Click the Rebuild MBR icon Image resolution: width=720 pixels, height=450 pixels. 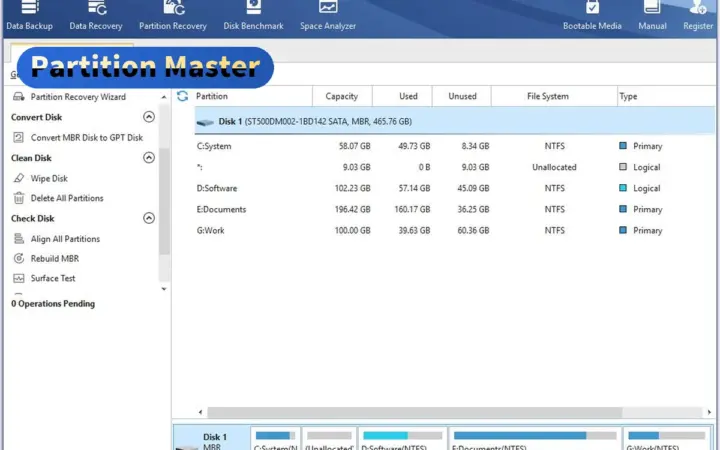19,259
